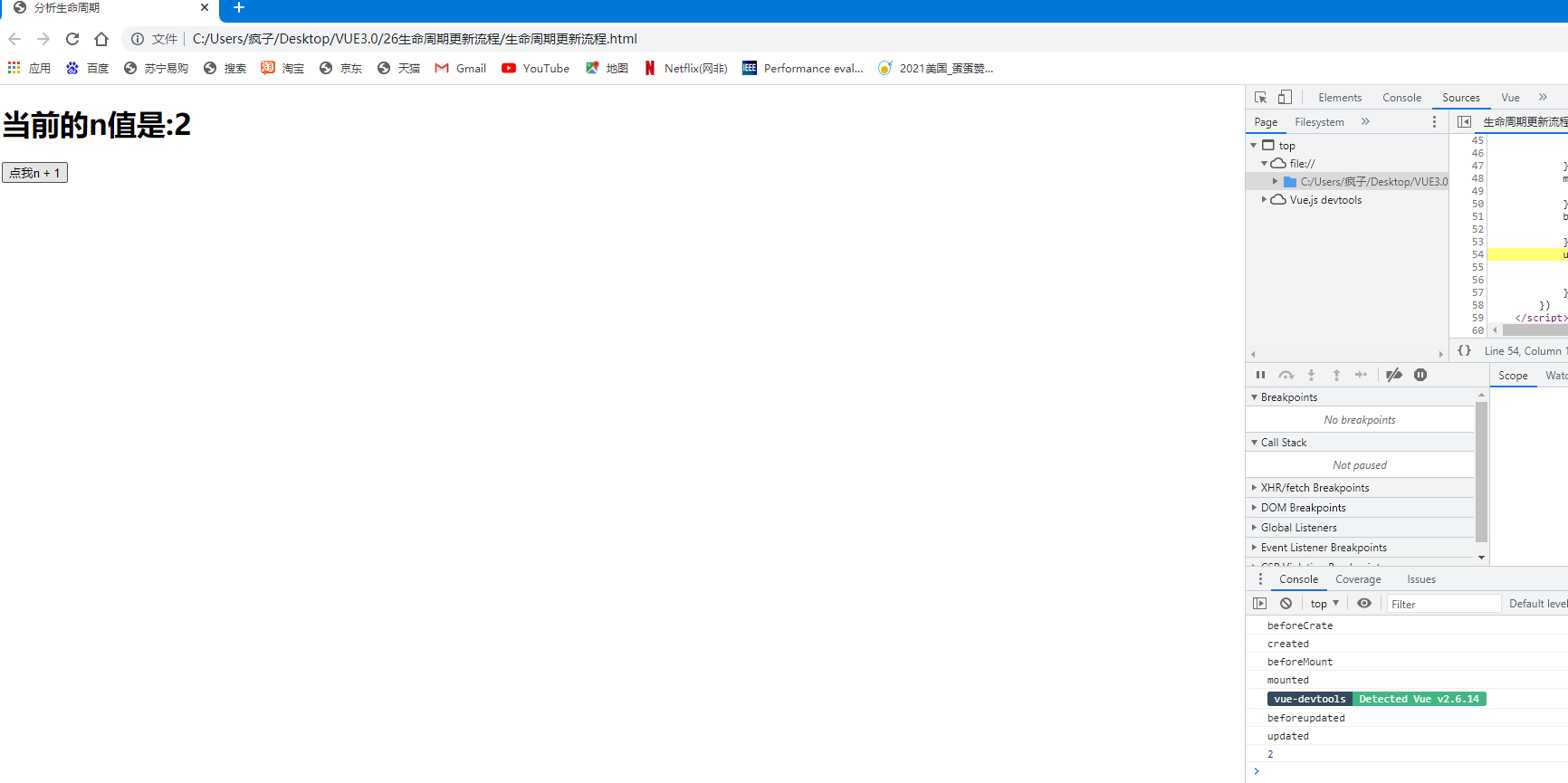Image resolution: width=1568 pixels, height=783 pixels.
Task: Select the Scope pane tab
Action: click(1513, 376)
